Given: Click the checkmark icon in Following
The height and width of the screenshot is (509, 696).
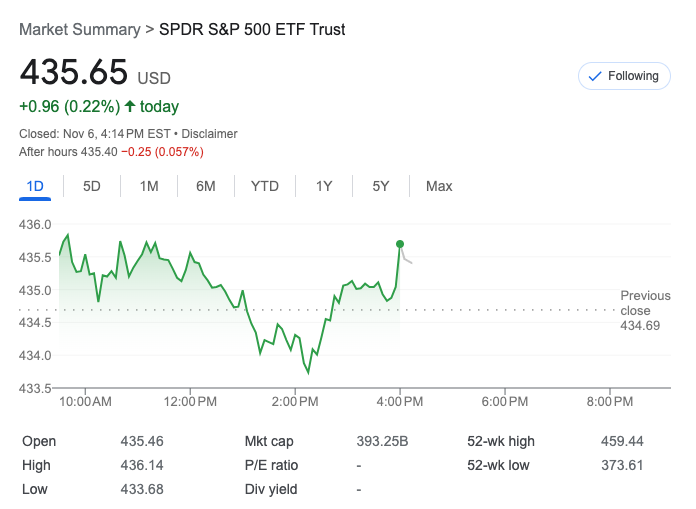Looking at the screenshot, I should (x=595, y=76).
